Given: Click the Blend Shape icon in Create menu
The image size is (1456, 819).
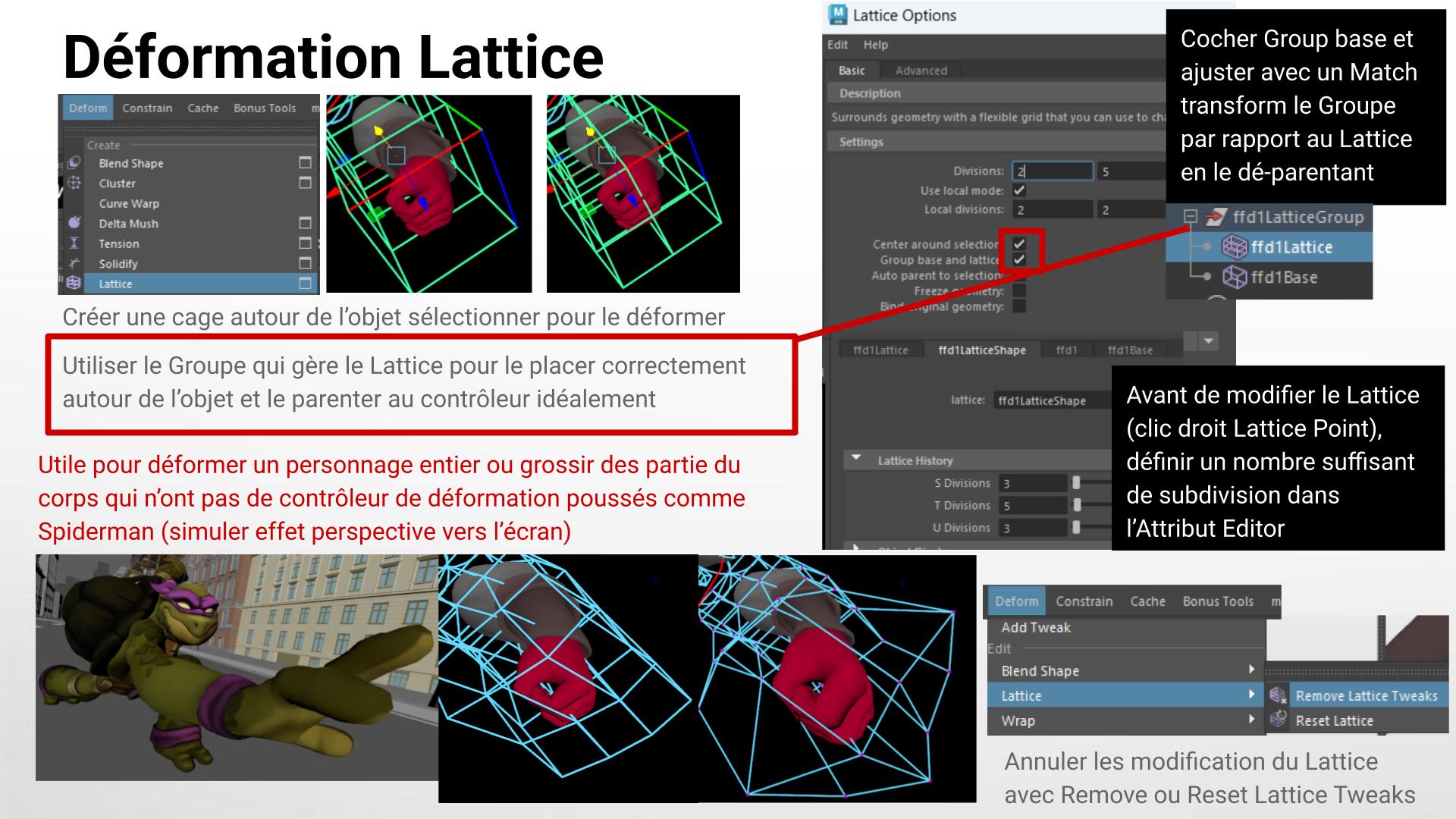Looking at the screenshot, I should 74,163.
